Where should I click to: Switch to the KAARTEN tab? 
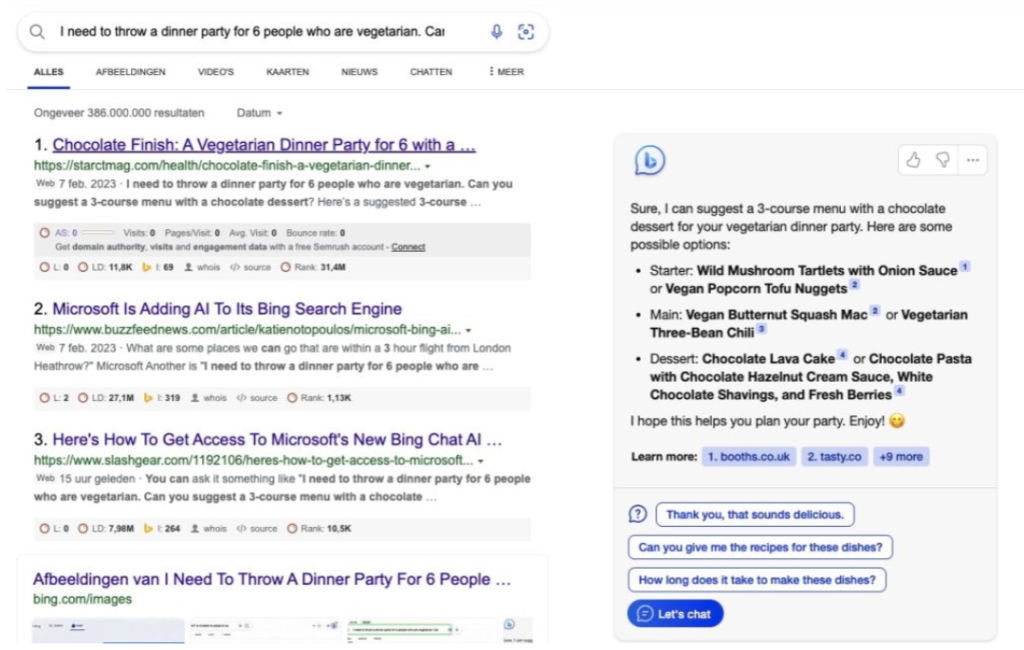pos(287,72)
